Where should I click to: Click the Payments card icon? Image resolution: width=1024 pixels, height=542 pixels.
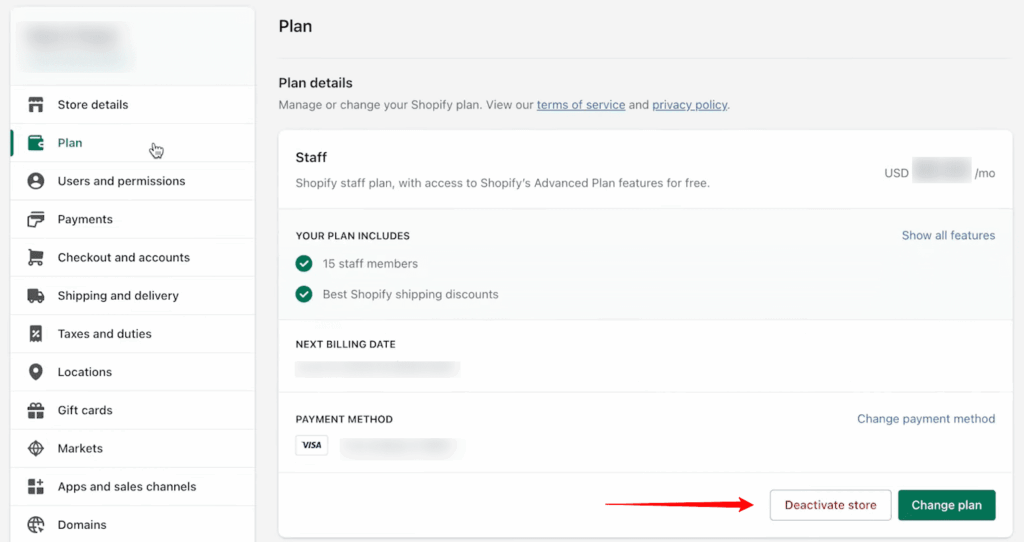[36, 219]
